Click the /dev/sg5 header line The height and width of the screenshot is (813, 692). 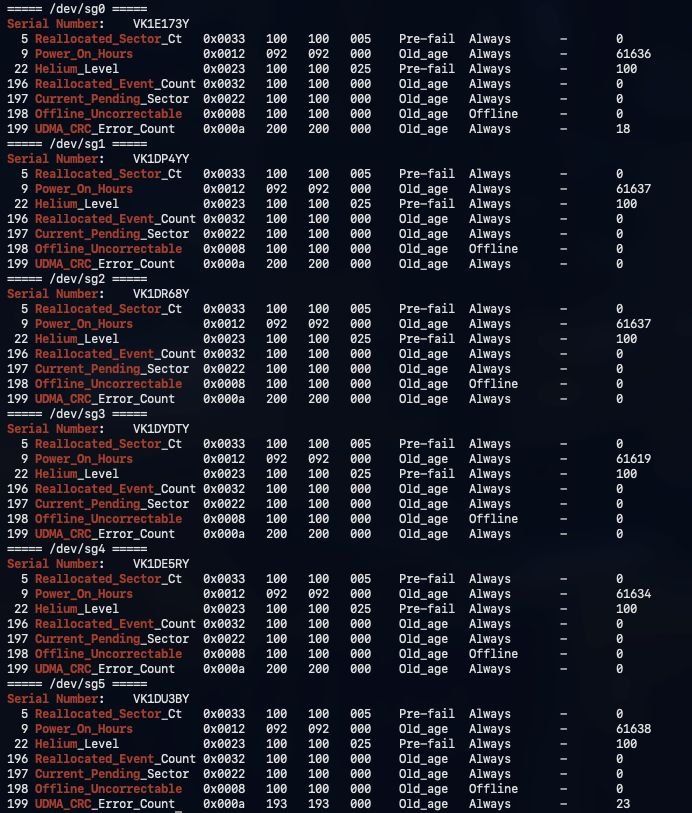(77, 684)
